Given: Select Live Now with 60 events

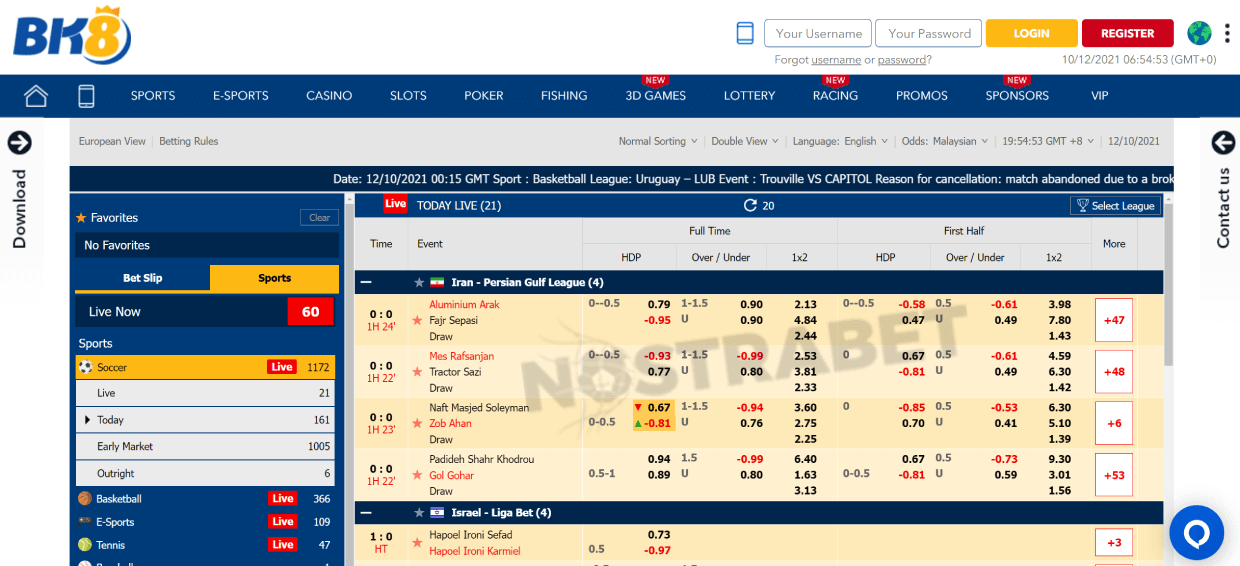Looking at the screenshot, I should tap(206, 312).
